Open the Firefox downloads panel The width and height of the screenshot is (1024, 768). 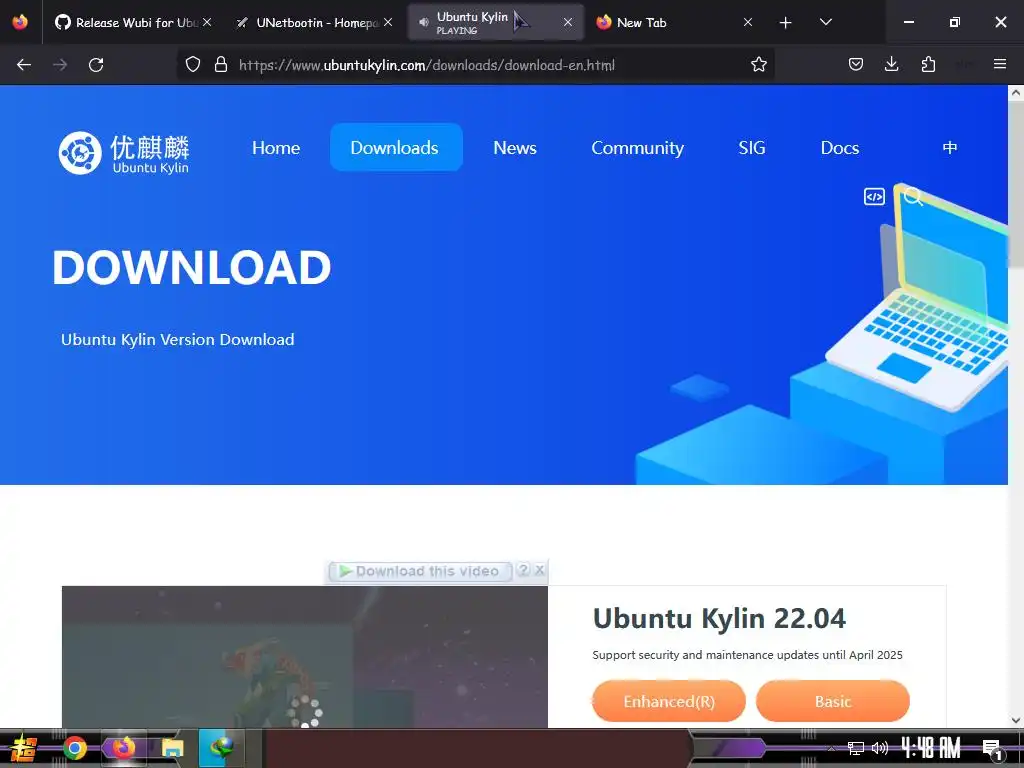[891, 65]
